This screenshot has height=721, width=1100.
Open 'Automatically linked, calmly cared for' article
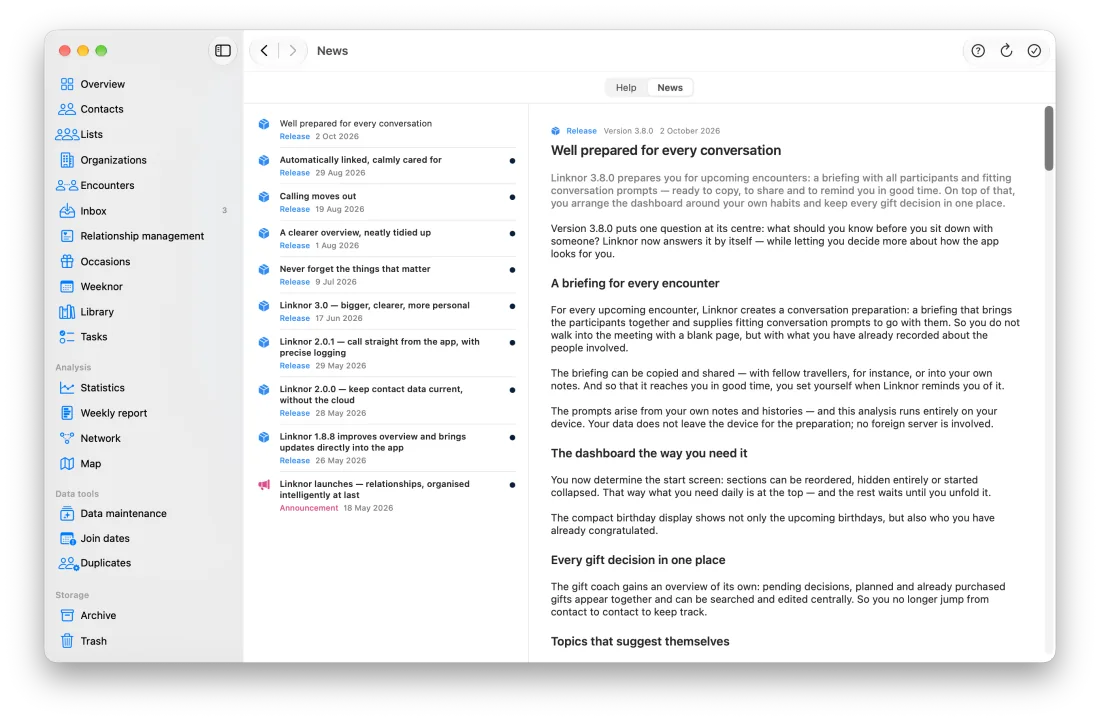pyautogui.click(x=387, y=166)
